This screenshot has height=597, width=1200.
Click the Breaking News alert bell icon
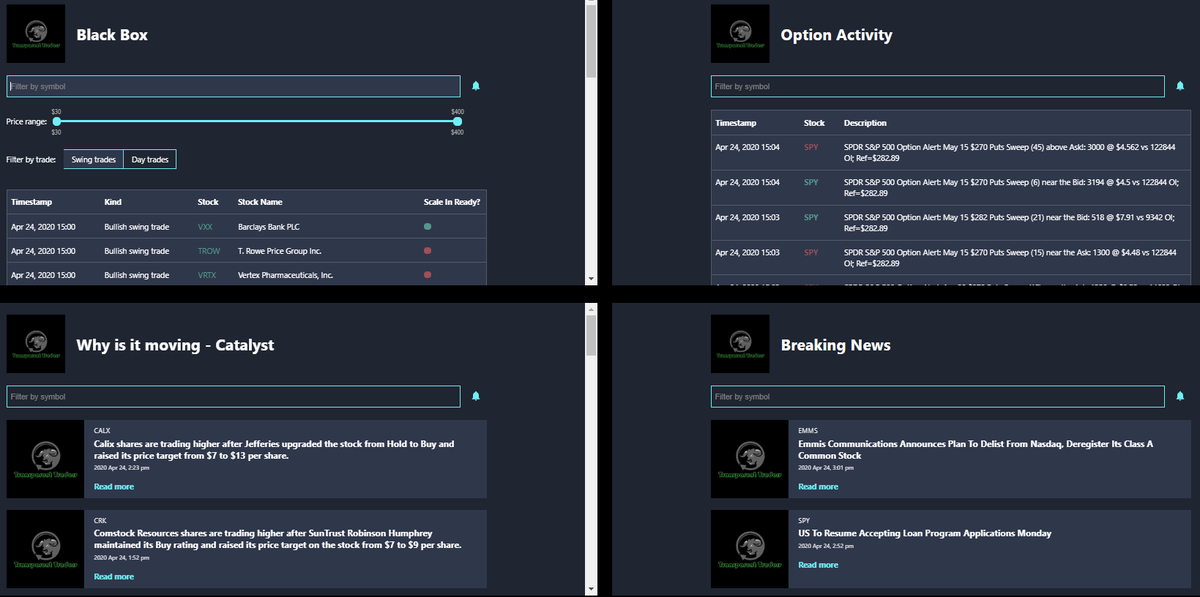tap(1180, 396)
